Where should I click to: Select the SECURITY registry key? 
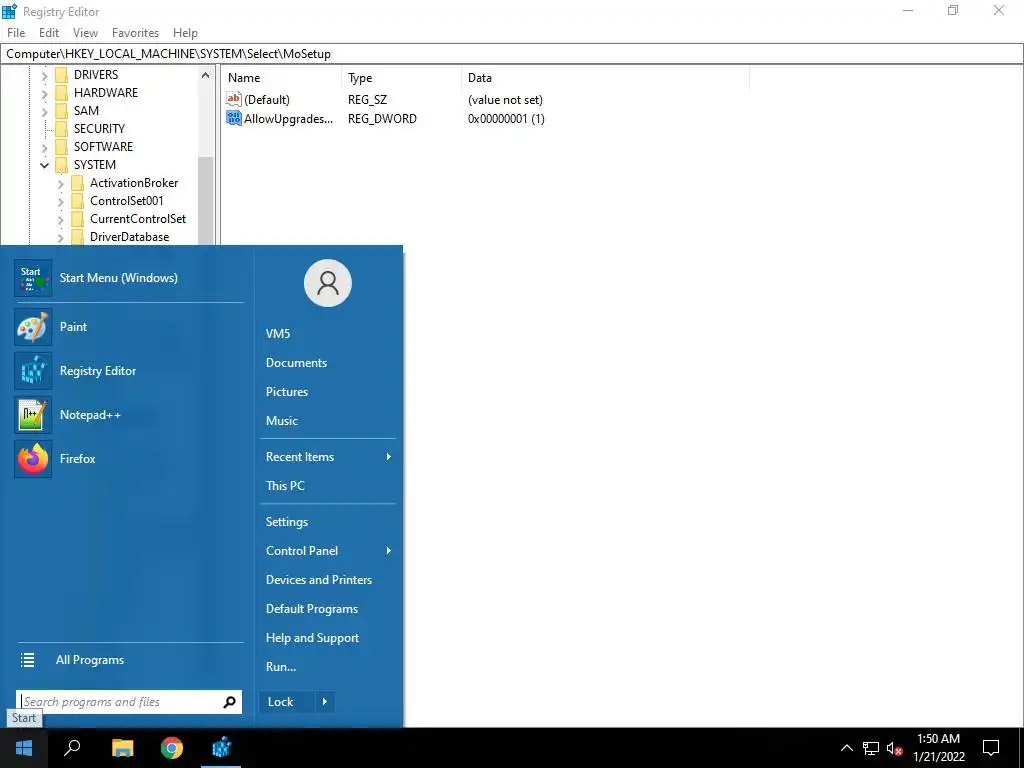click(x=99, y=129)
